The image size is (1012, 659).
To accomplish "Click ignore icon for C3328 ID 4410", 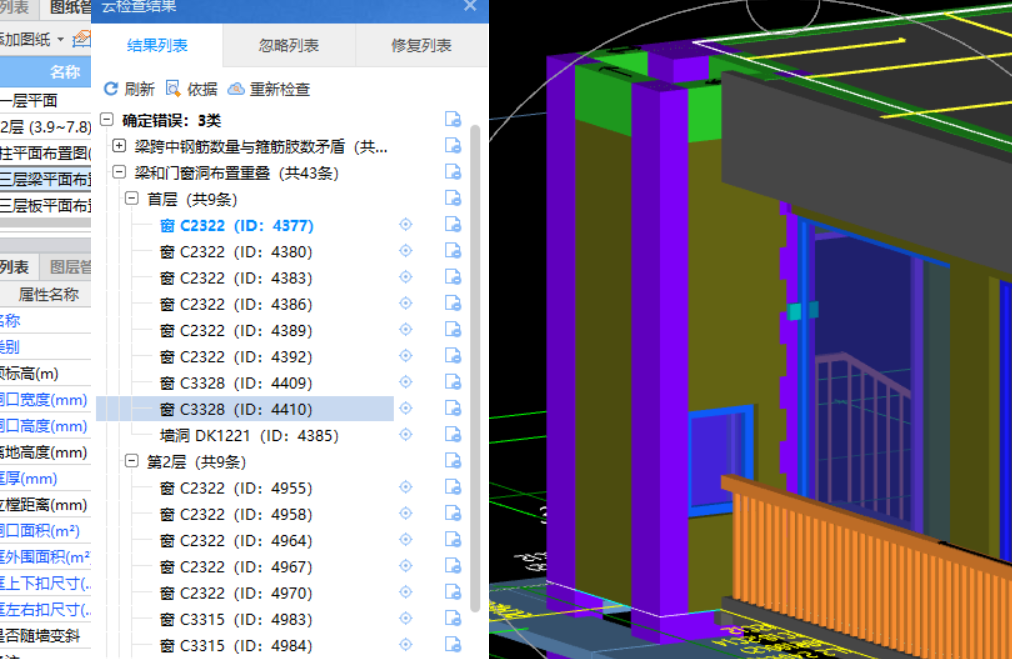I will point(453,409).
